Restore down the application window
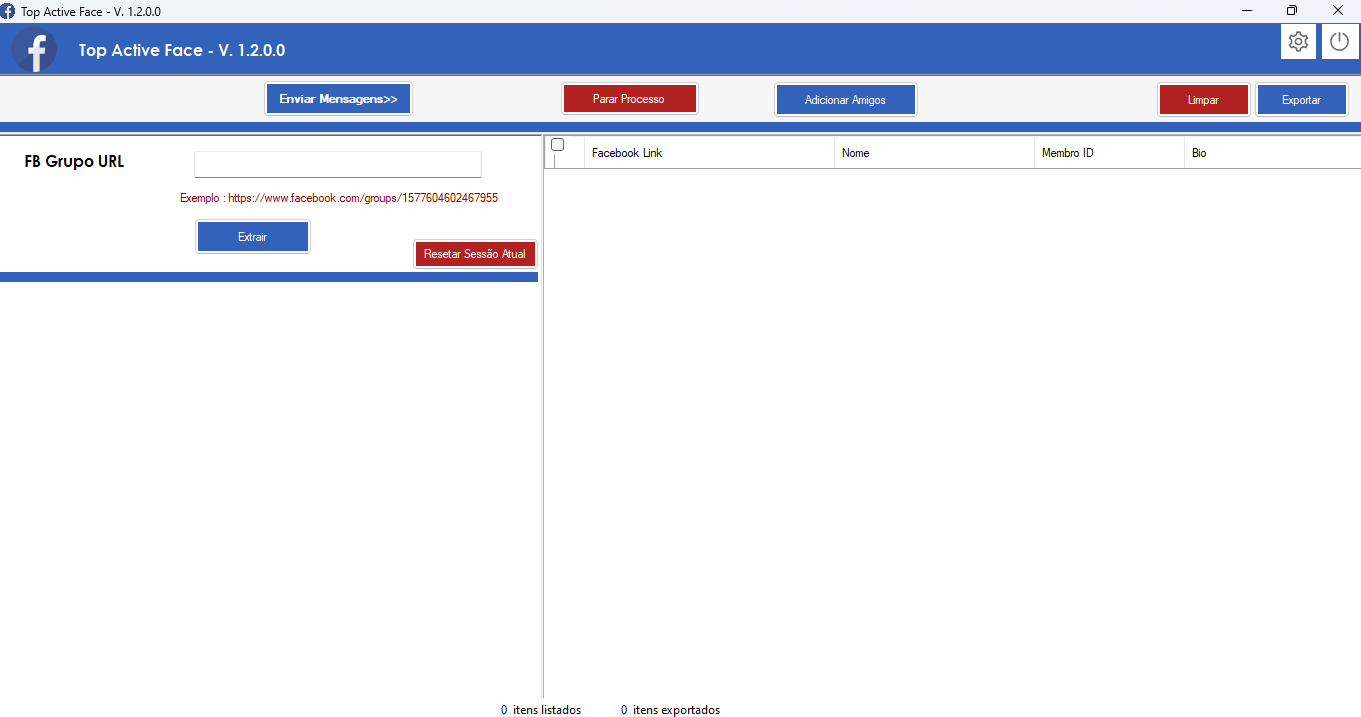 [x=1292, y=11]
